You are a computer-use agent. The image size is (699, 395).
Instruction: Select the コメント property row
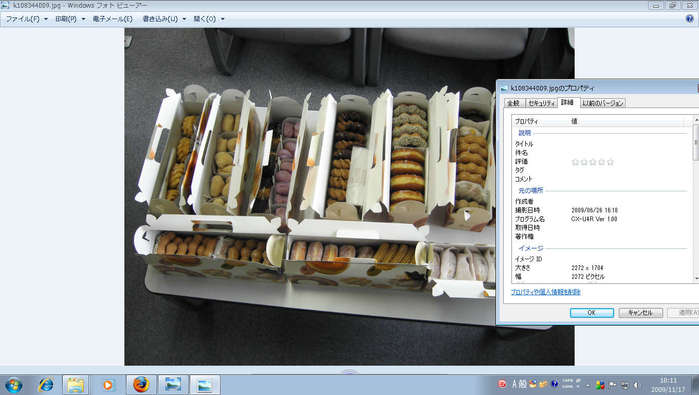[x=602, y=179]
